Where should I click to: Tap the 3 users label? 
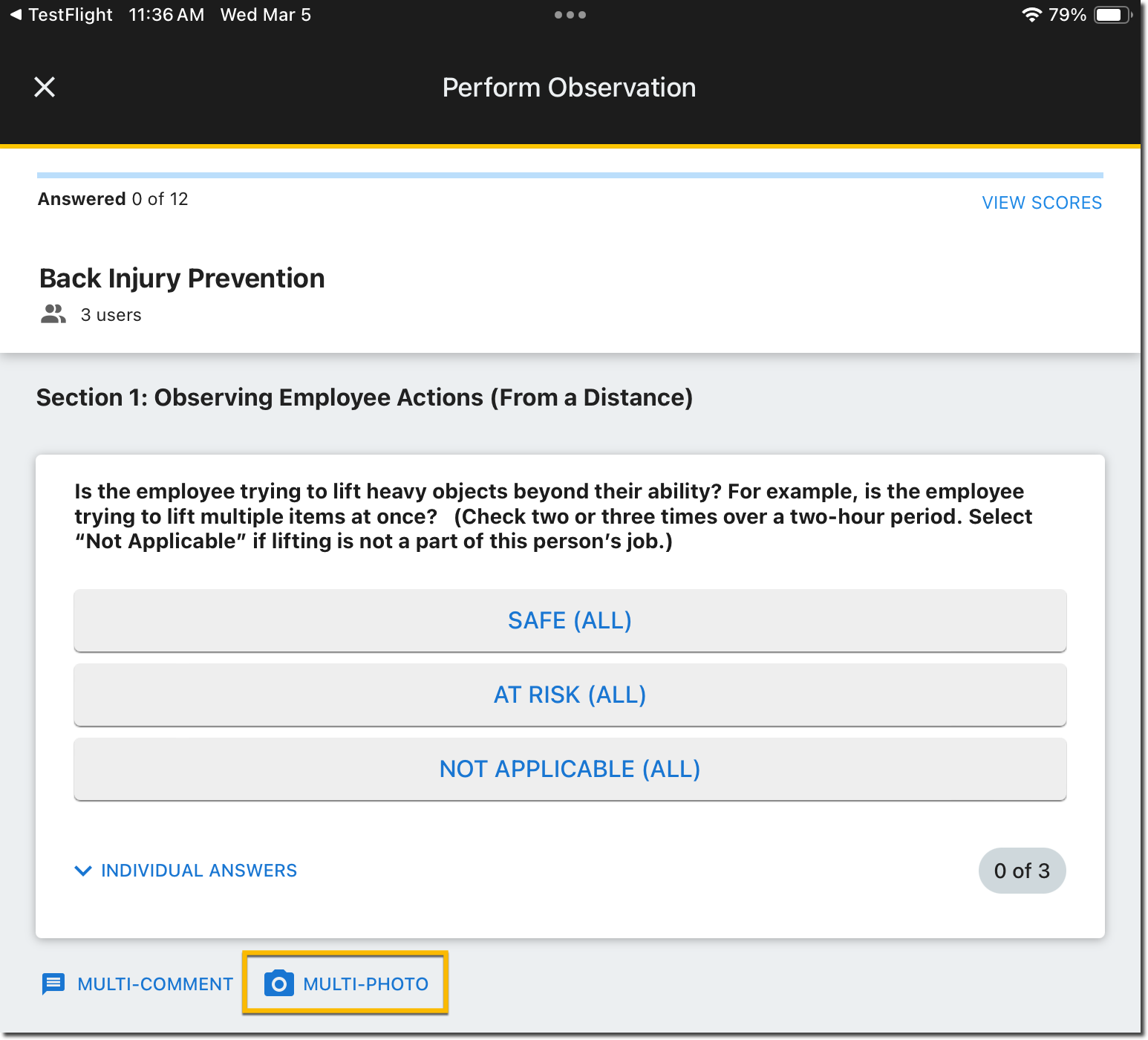[x=111, y=315]
